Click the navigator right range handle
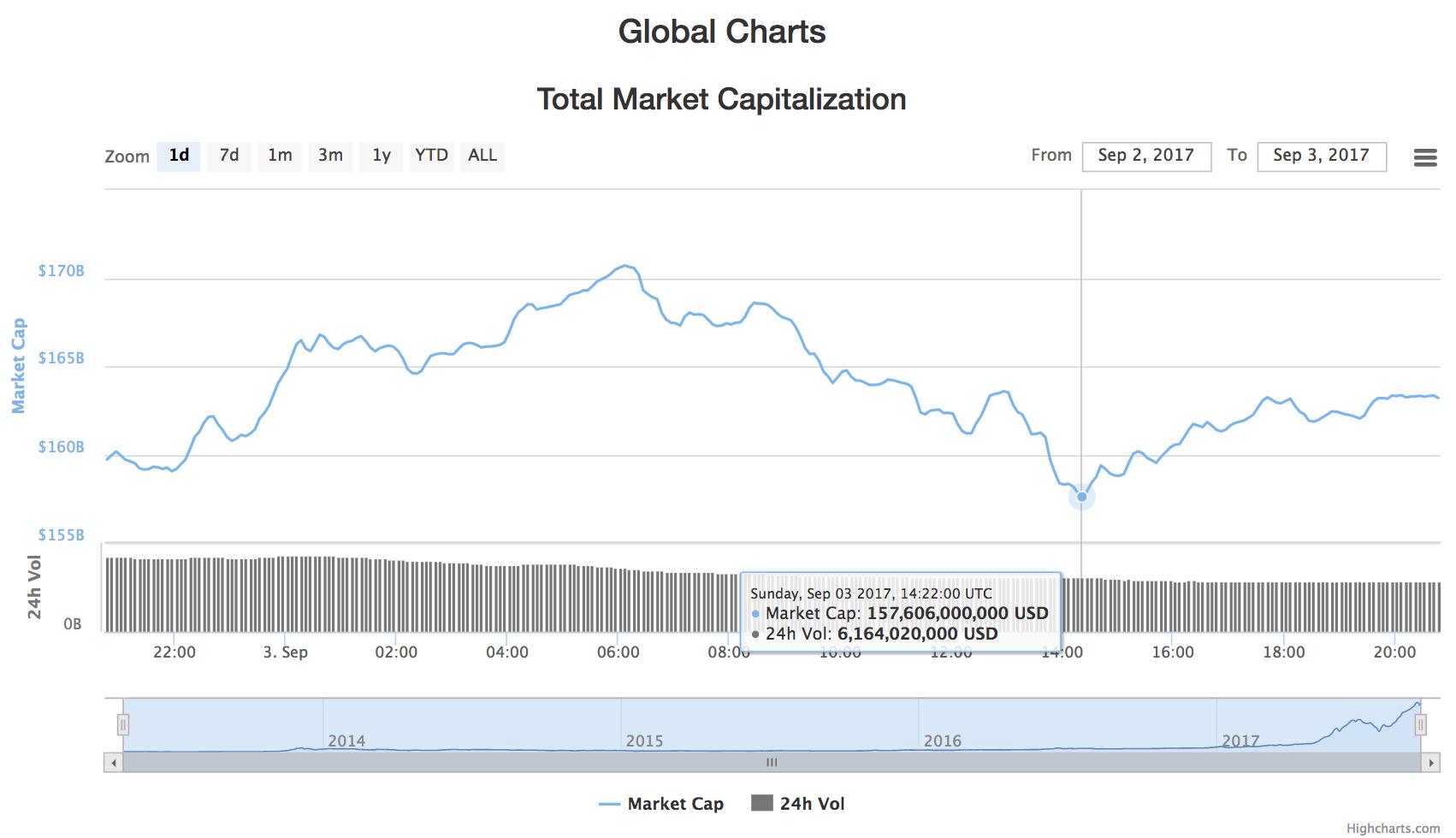This screenshot has width=1456, height=838. point(1420,725)
